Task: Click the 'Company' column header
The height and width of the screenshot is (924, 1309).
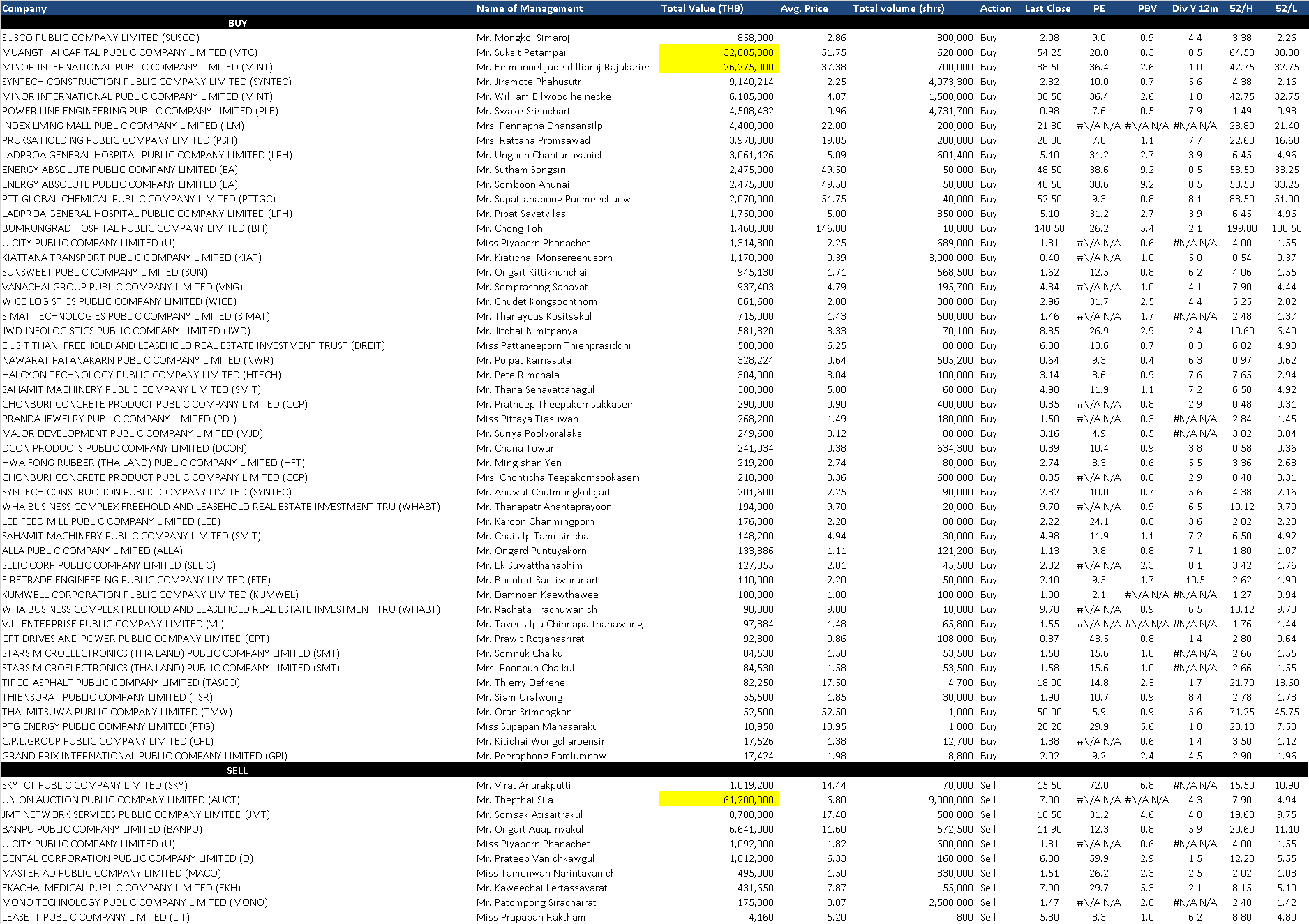Action: click(x=24, y=8)
